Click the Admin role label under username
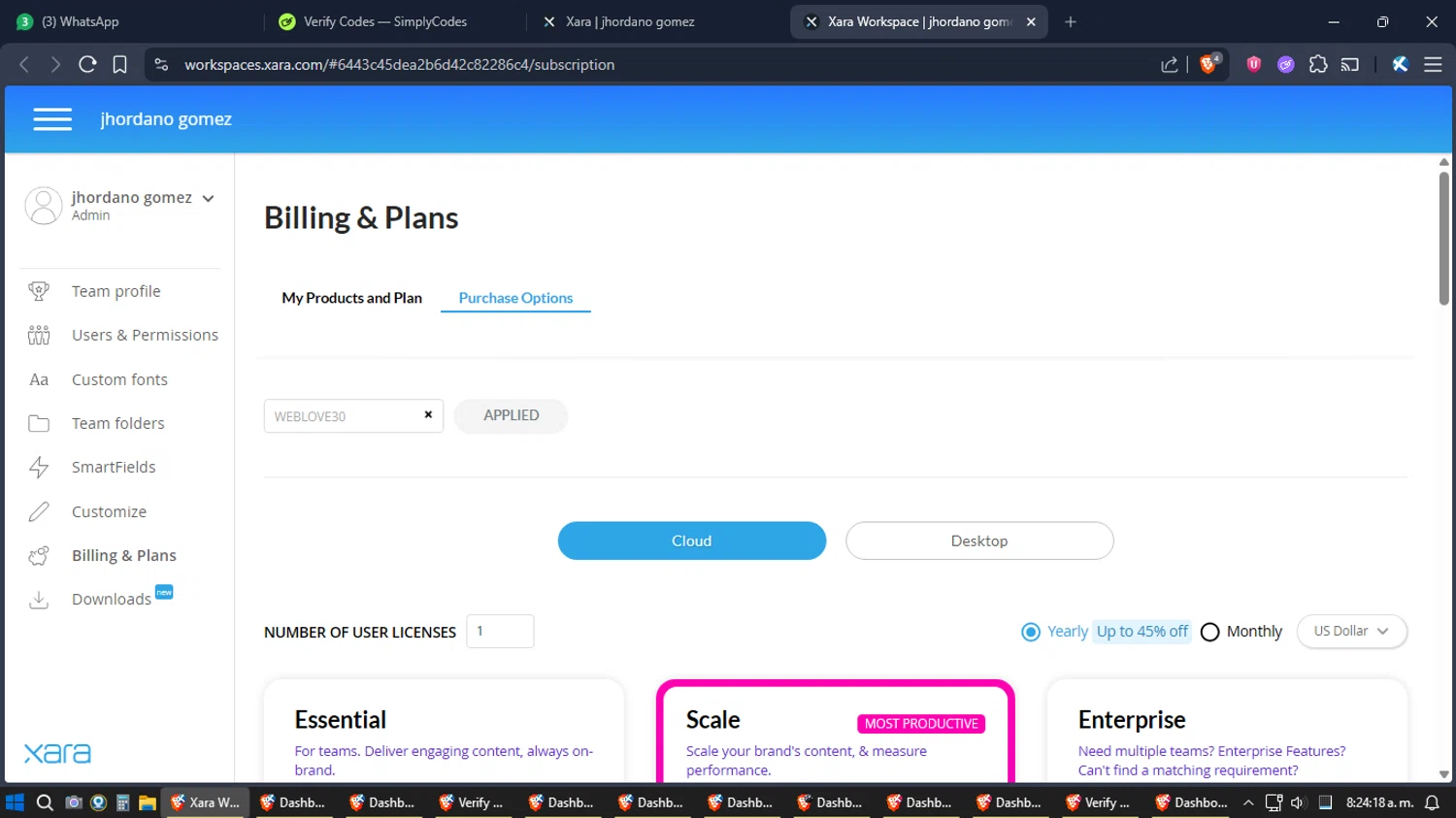1456x818 pixels. click(x=90, y=215)
